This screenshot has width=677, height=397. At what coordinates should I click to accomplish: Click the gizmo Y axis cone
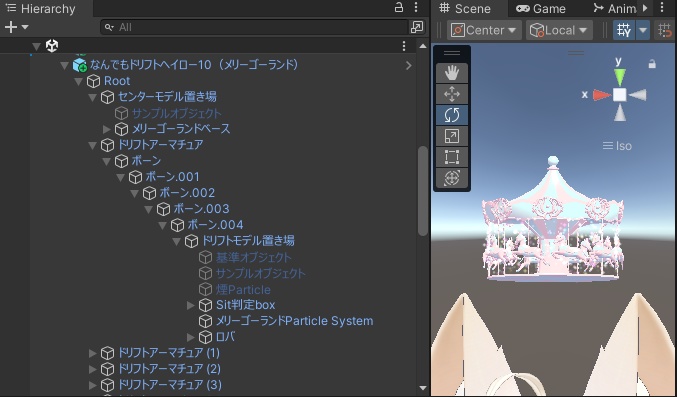pyautogui.click(x=620, y=77)
